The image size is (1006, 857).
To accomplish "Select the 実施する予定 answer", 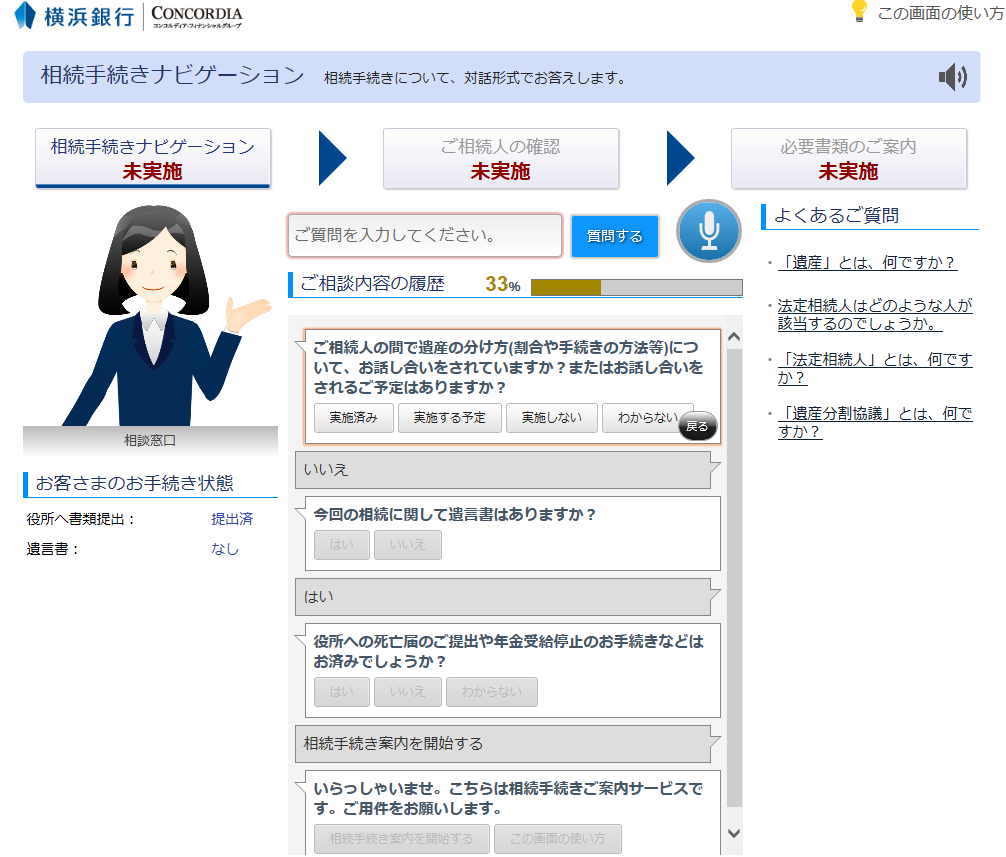I will click(449, 418).
